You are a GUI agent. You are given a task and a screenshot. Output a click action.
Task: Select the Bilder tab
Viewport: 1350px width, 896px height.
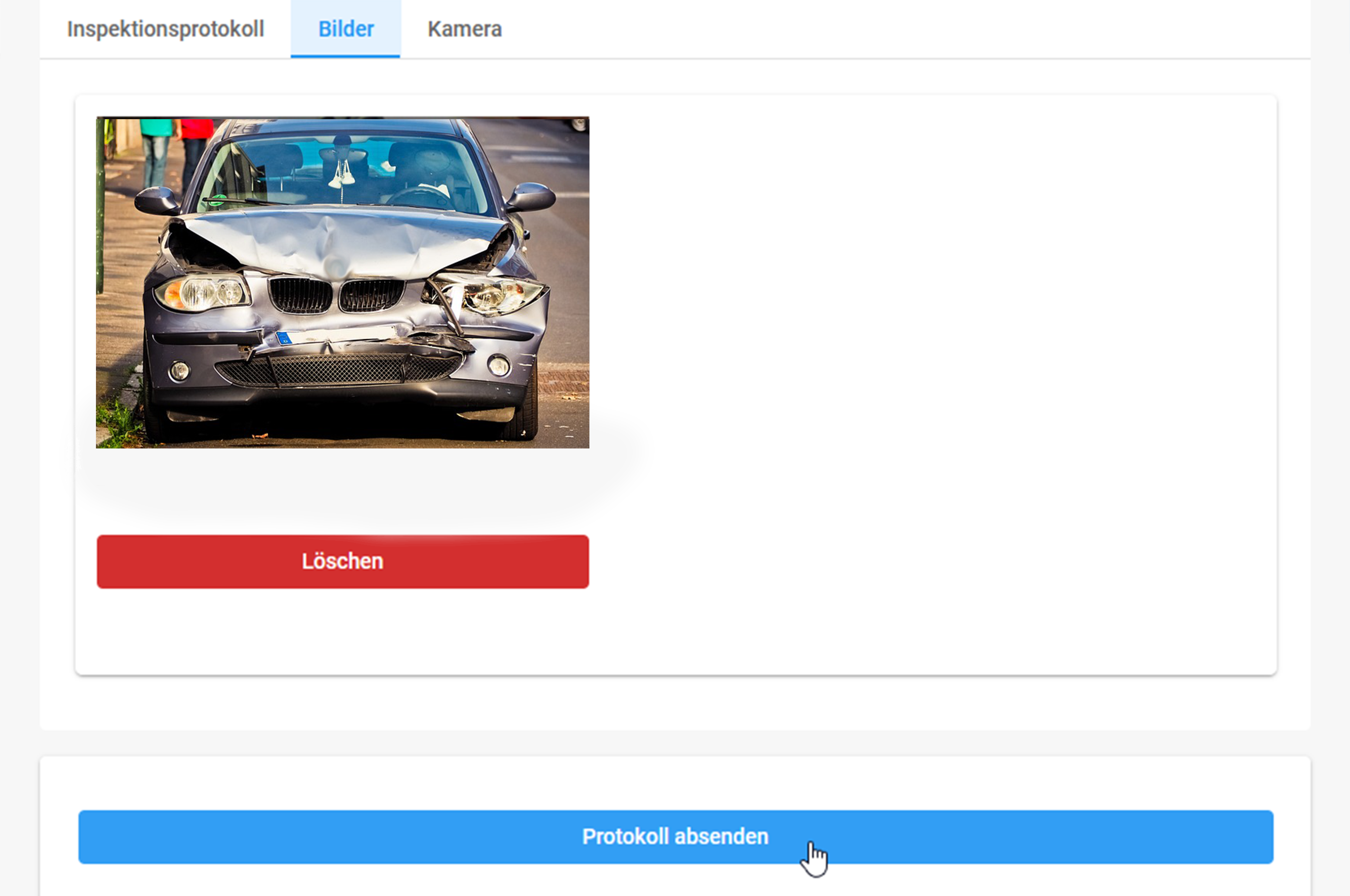(346, 29)
